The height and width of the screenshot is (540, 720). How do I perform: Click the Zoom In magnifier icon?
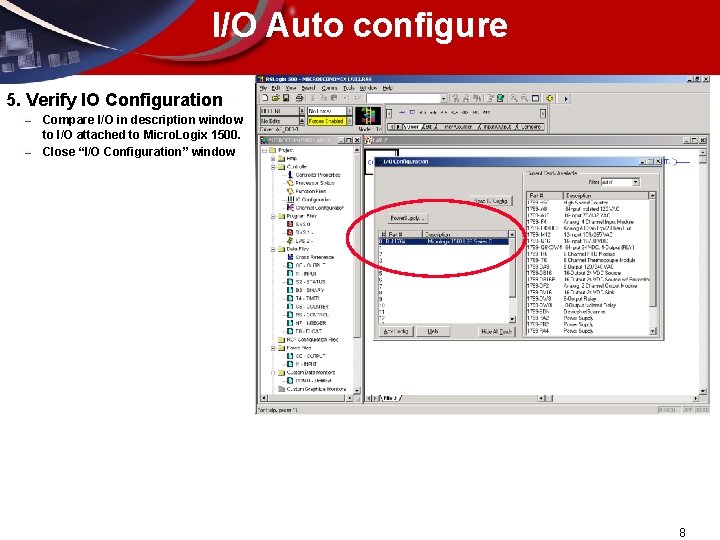coord(514,98)
